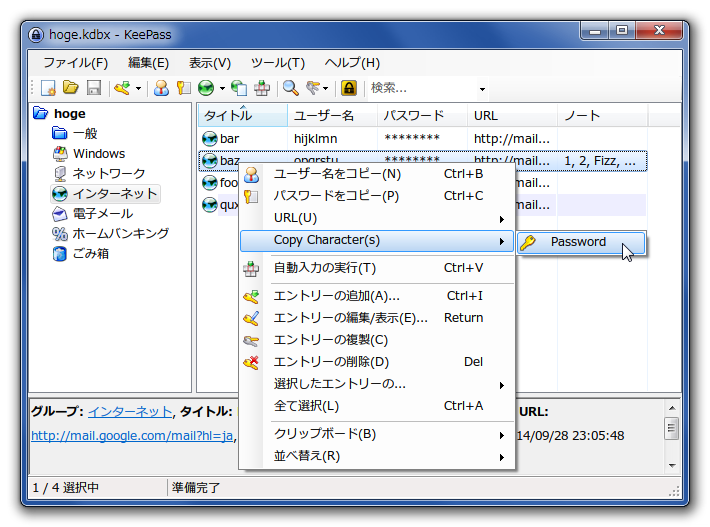
Task: Open the インターネット group link in details
Action: point(130,412)
